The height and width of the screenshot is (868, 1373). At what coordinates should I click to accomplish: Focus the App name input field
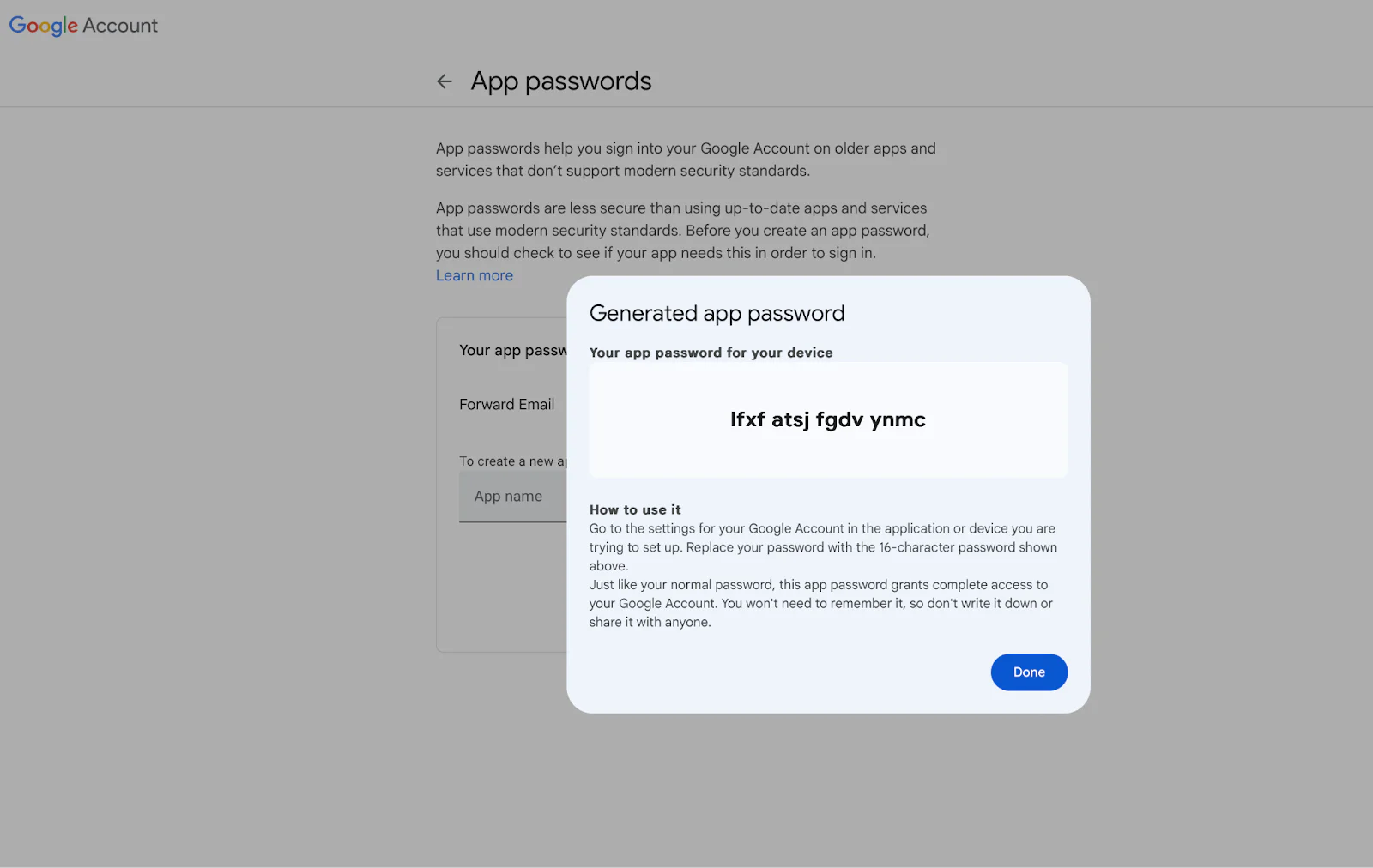tap(513, 497)
